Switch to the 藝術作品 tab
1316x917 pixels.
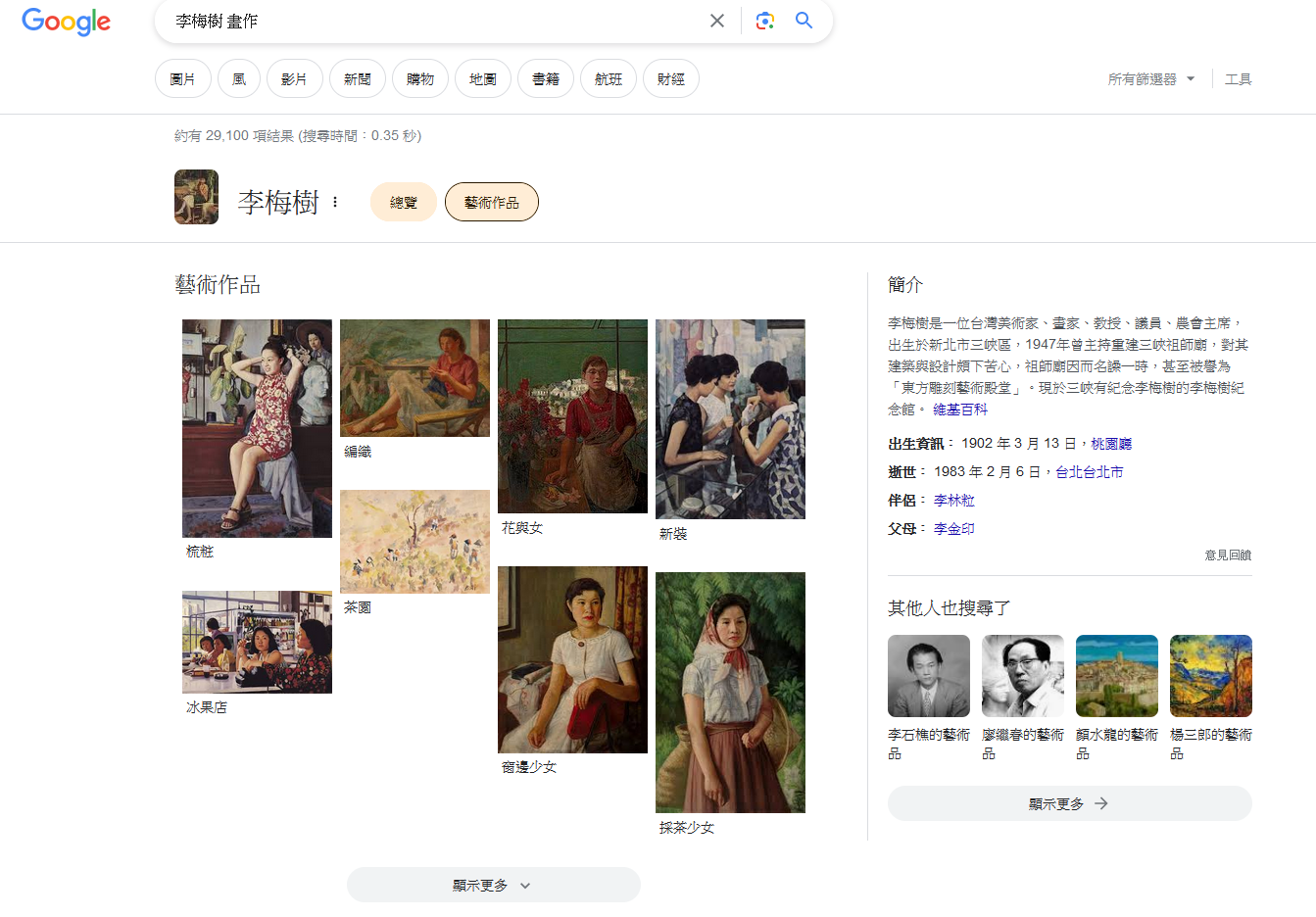492,202
